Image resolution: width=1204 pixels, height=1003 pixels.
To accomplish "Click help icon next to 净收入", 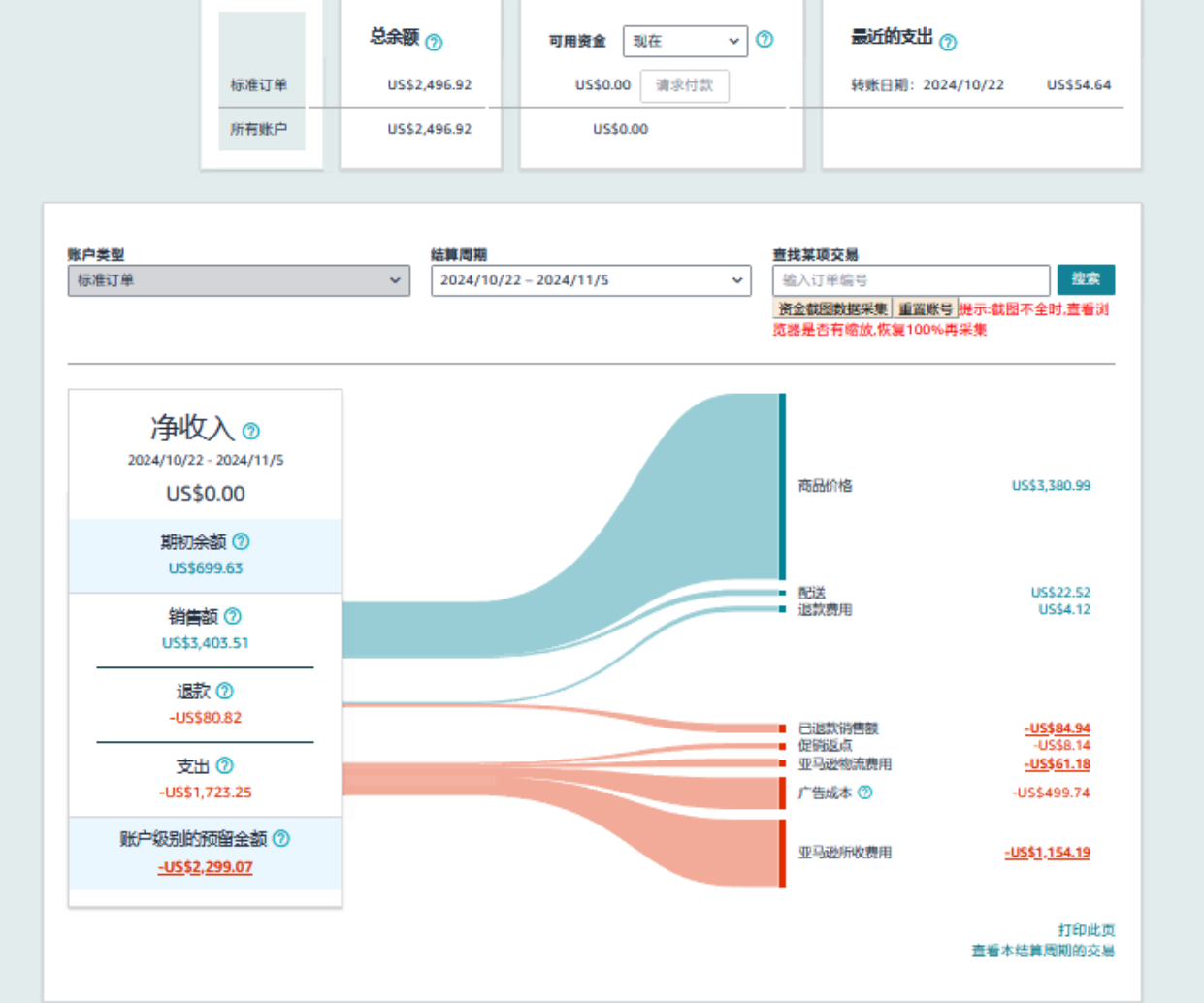I will [x=250, y=431].
